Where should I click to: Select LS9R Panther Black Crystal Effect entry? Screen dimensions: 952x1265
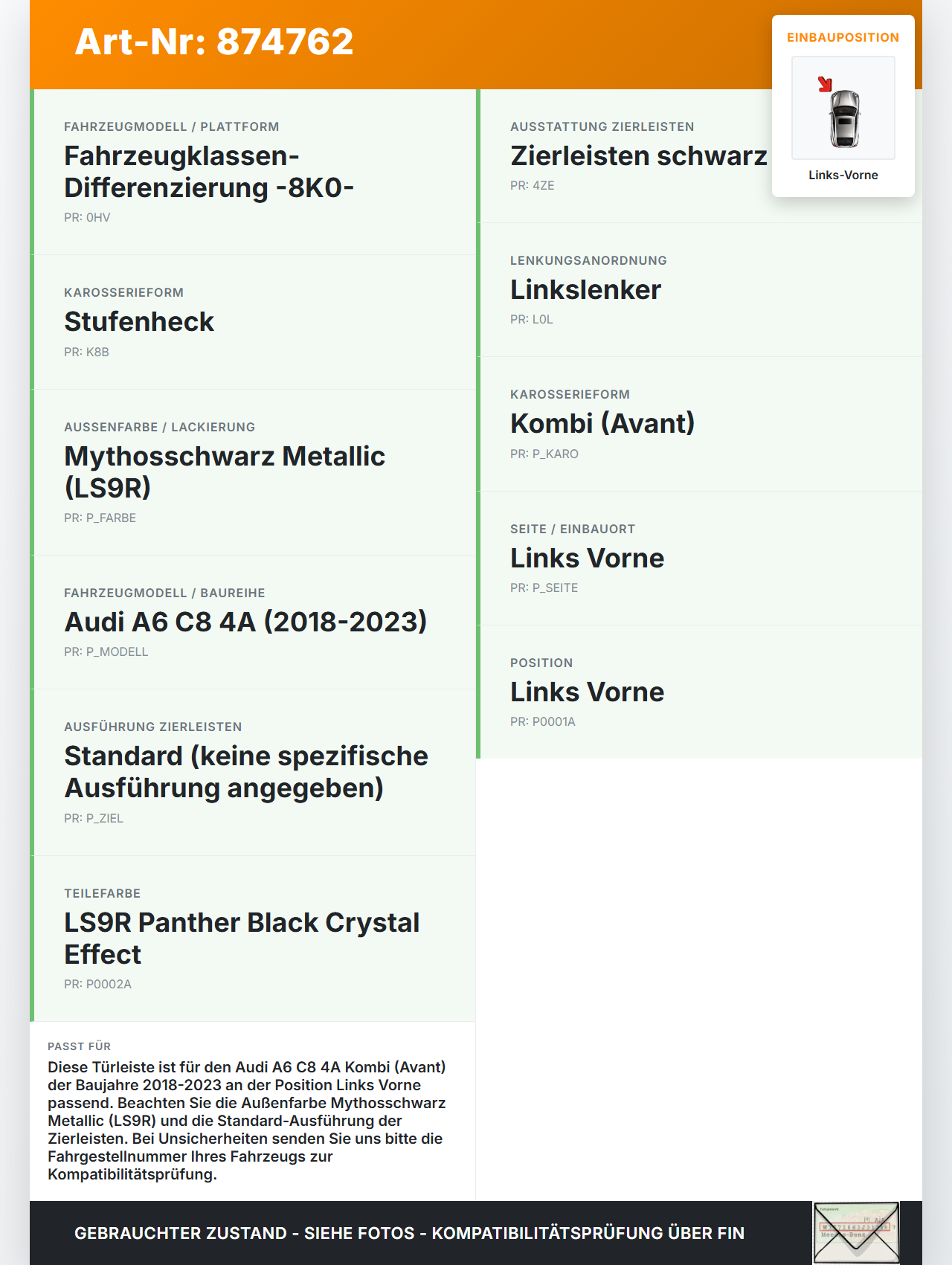[253, 939]
